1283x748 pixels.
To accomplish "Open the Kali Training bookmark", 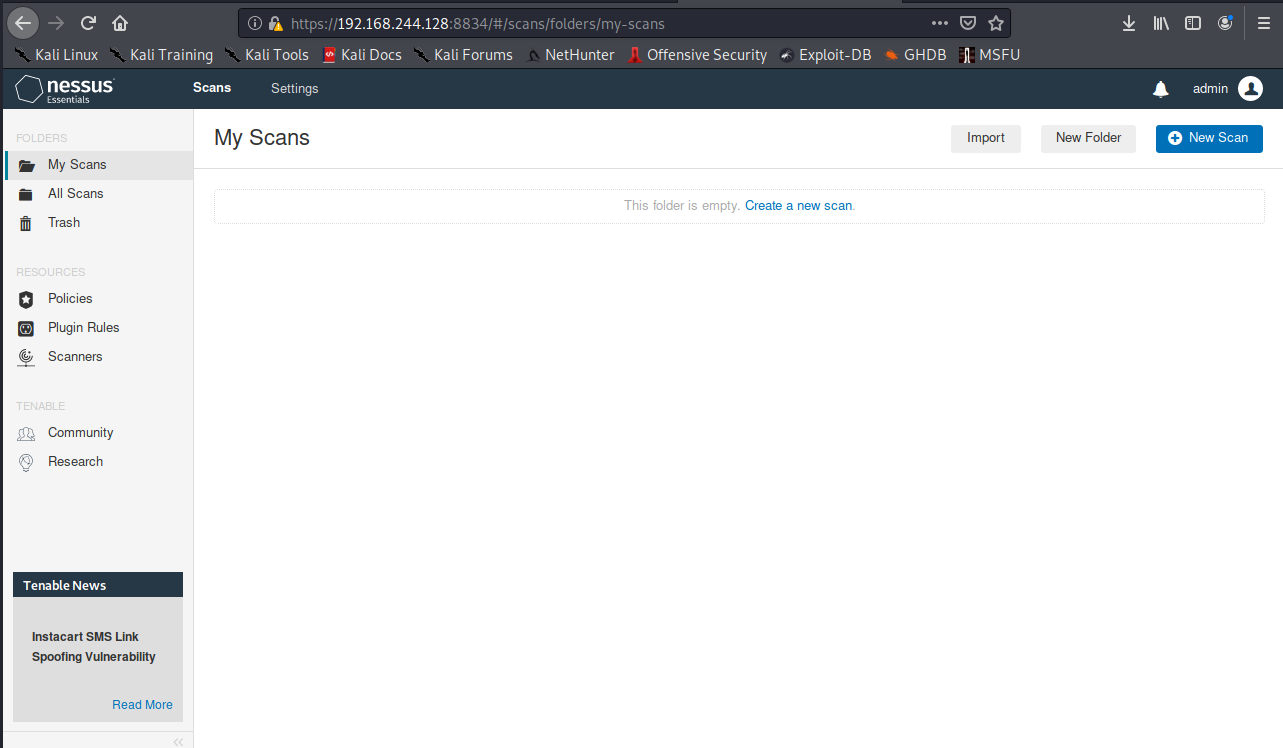I will pyautogui.click(x=161, y=55).
